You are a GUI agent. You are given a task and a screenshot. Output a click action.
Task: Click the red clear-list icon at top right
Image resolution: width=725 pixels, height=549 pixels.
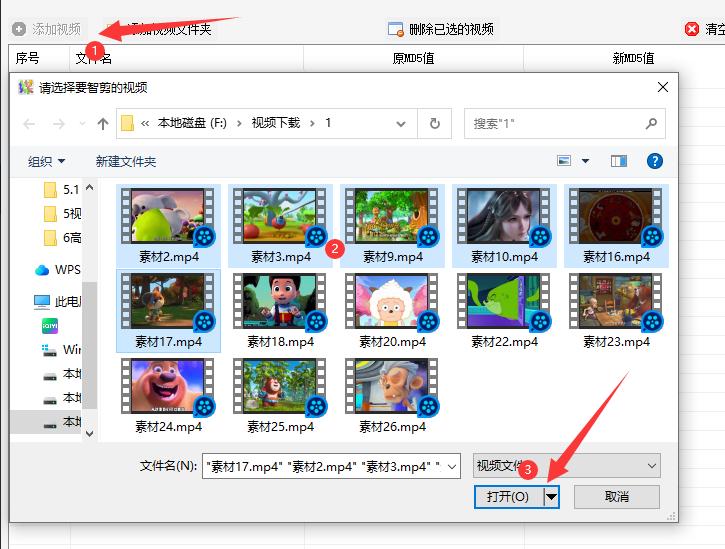click(x=692, y=29)
